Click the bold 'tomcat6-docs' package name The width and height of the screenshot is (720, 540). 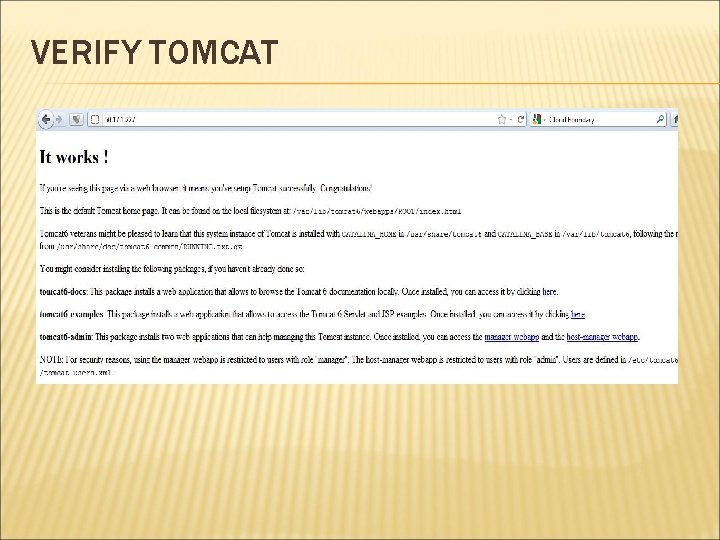pos(63,292)
